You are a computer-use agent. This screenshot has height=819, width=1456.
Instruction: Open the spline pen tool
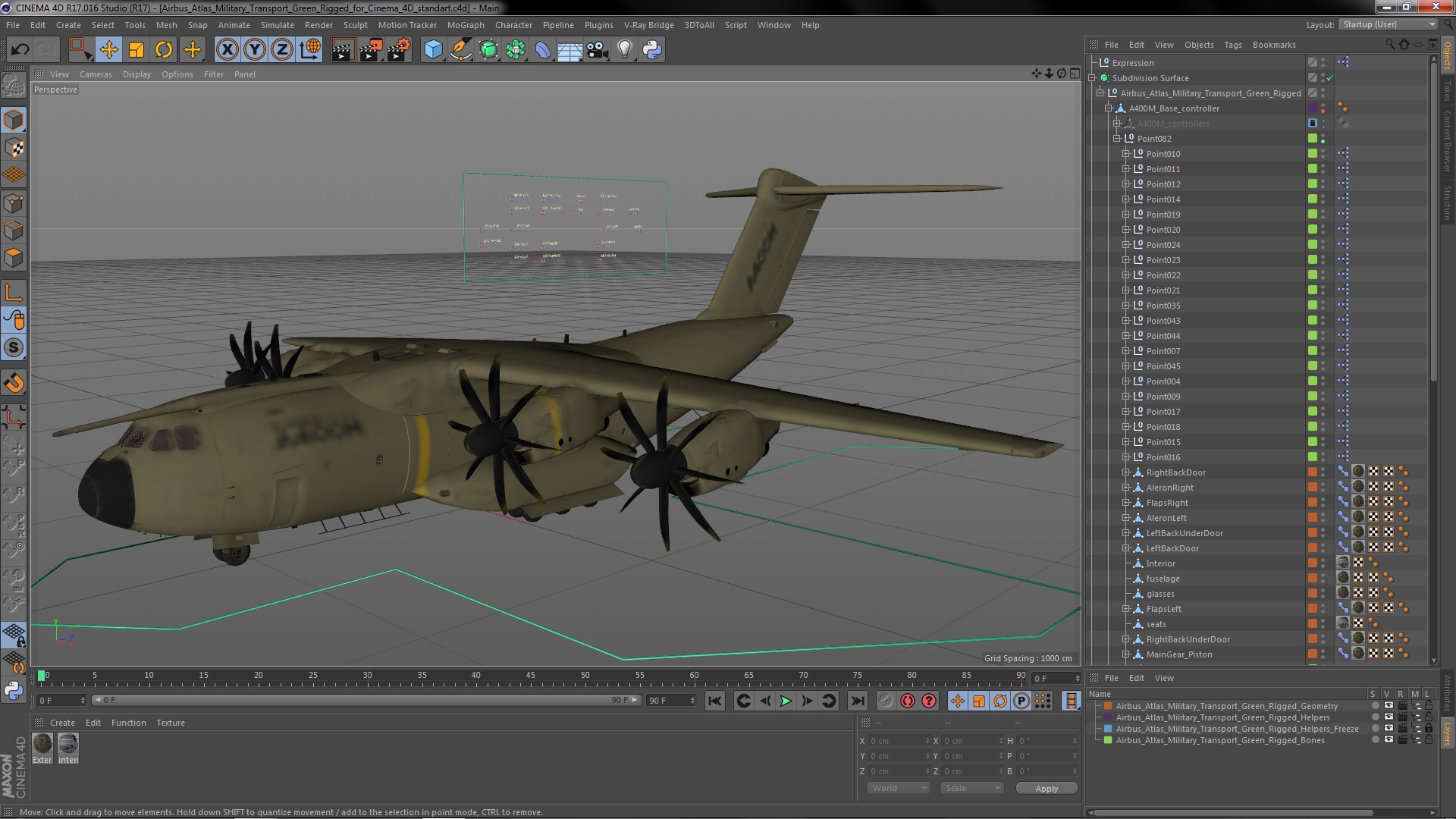tap(460, 50)
